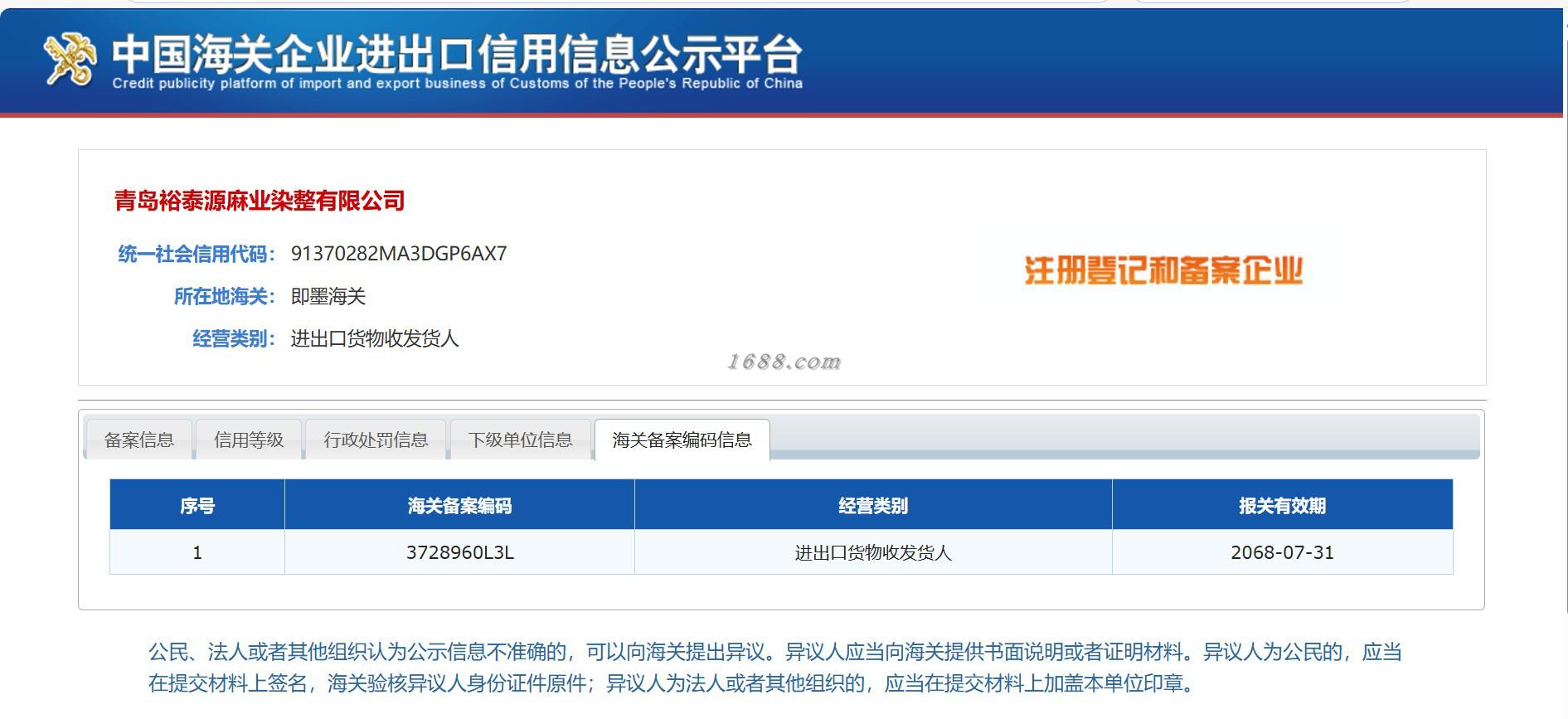Click the English subtitle 'Credit publicity platform'
1568x719 pixels.
point(458,83)
